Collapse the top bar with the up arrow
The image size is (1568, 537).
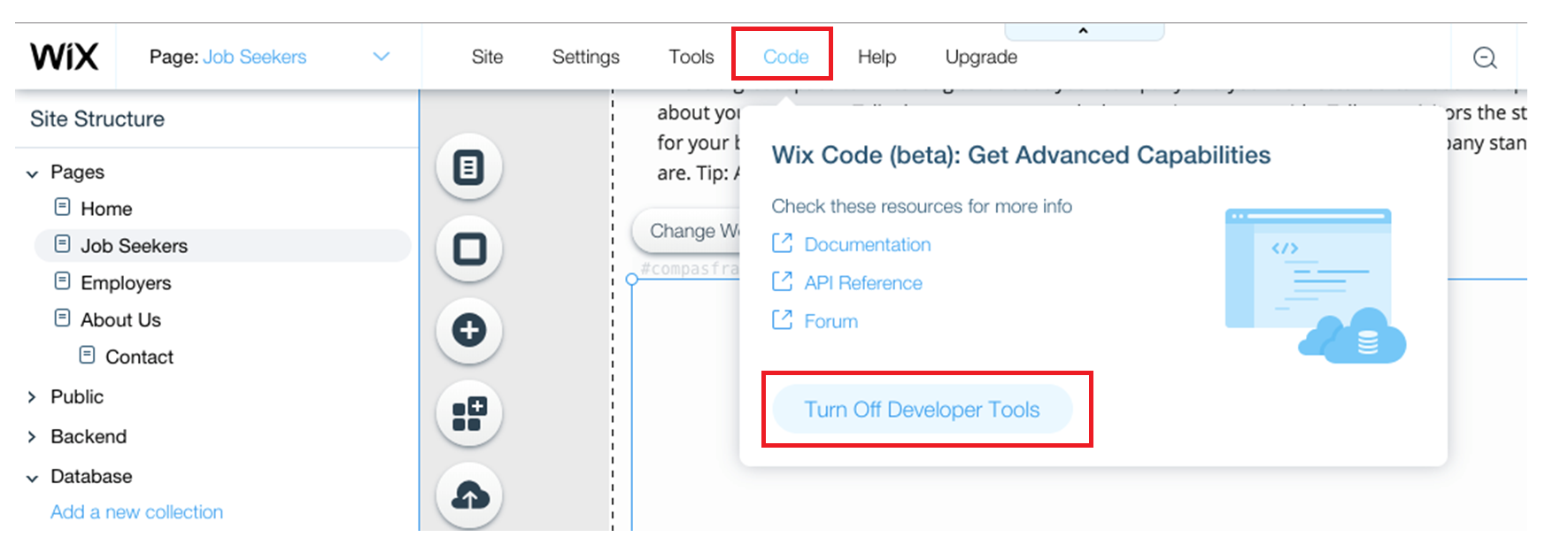point(1083,31)
